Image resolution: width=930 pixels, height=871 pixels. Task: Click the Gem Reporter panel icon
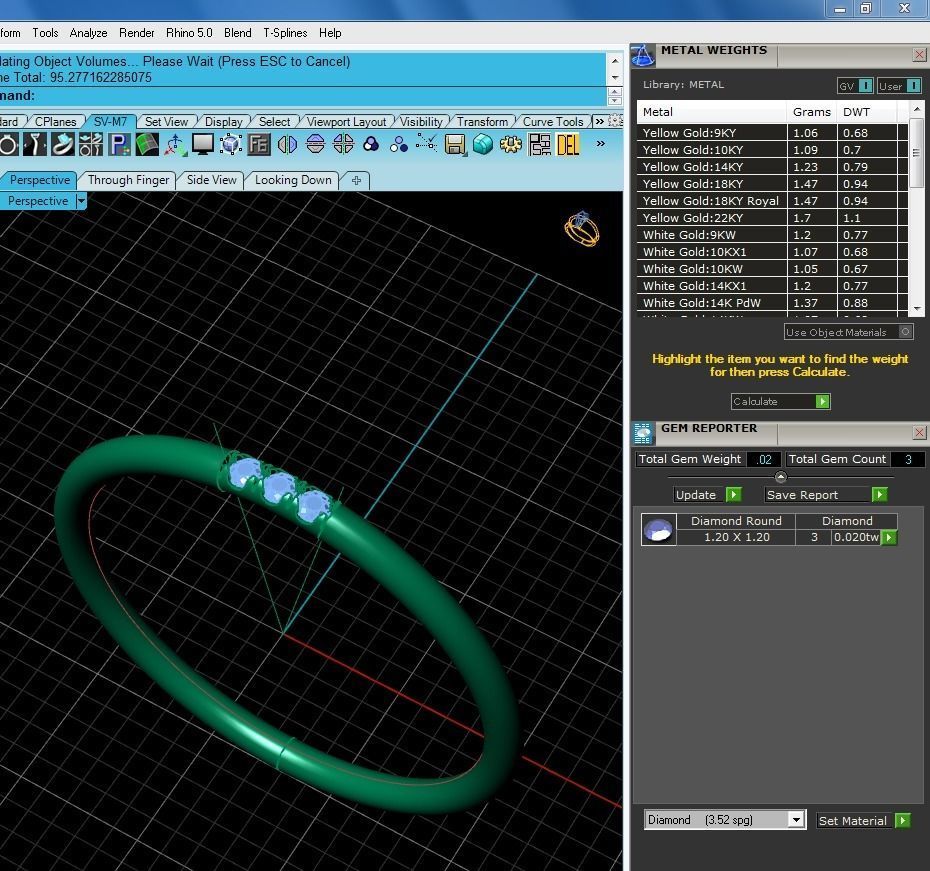(643, 433)
